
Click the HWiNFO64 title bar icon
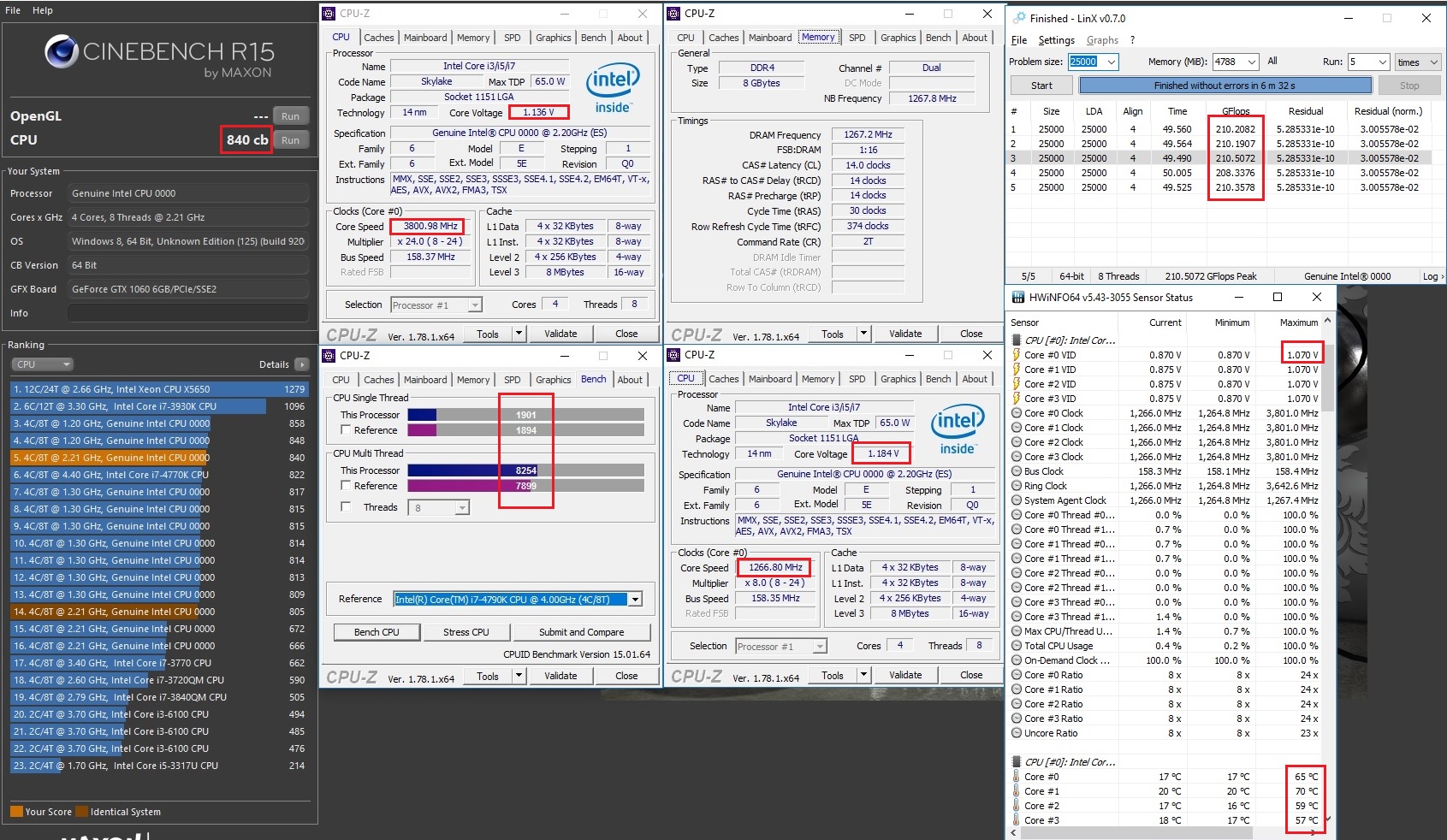(x=1018, y=298)
